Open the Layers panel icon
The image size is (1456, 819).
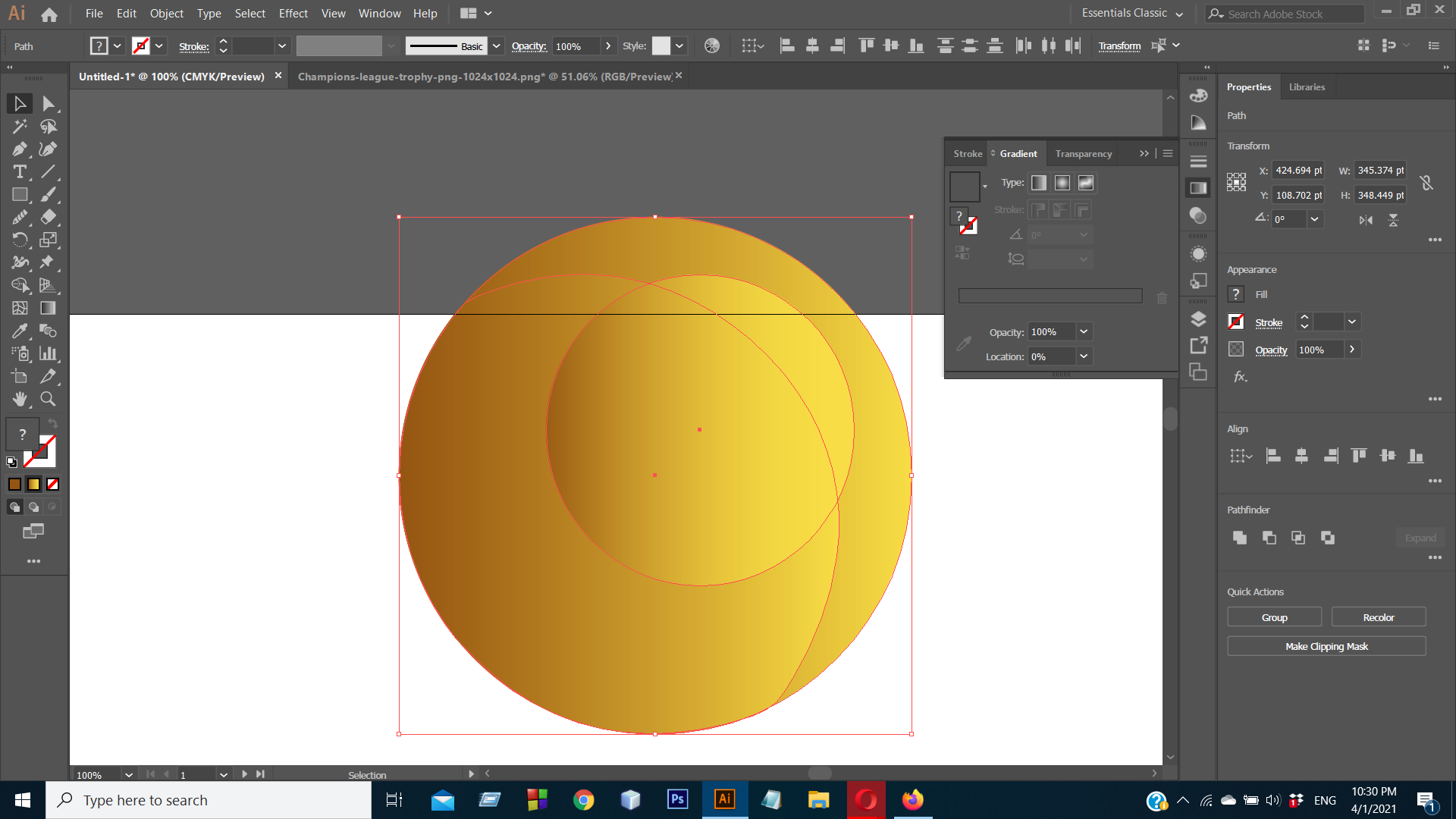[1198, 318]
